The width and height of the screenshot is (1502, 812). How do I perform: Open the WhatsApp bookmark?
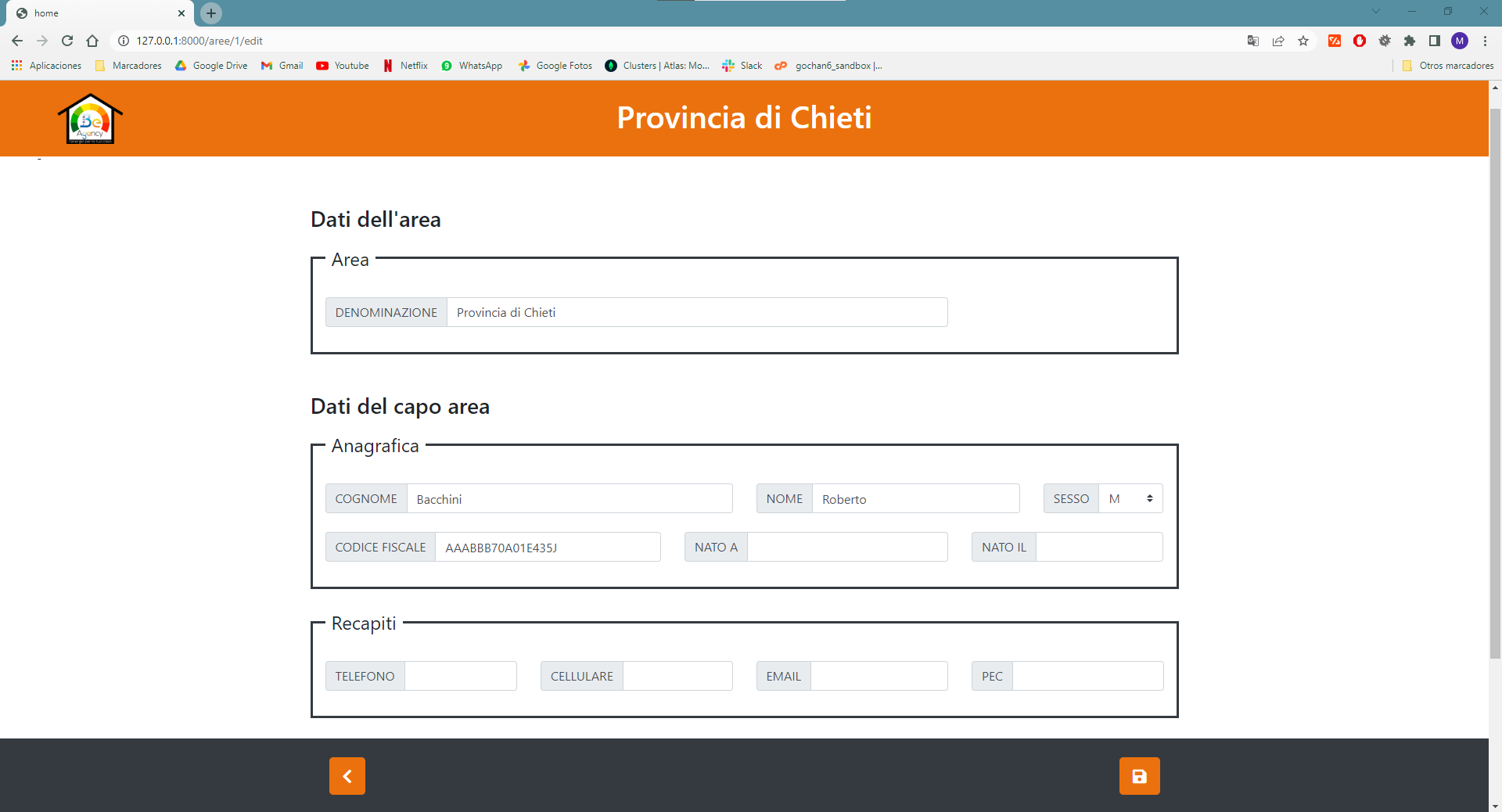pyautogui.click(x=472, y=66)
